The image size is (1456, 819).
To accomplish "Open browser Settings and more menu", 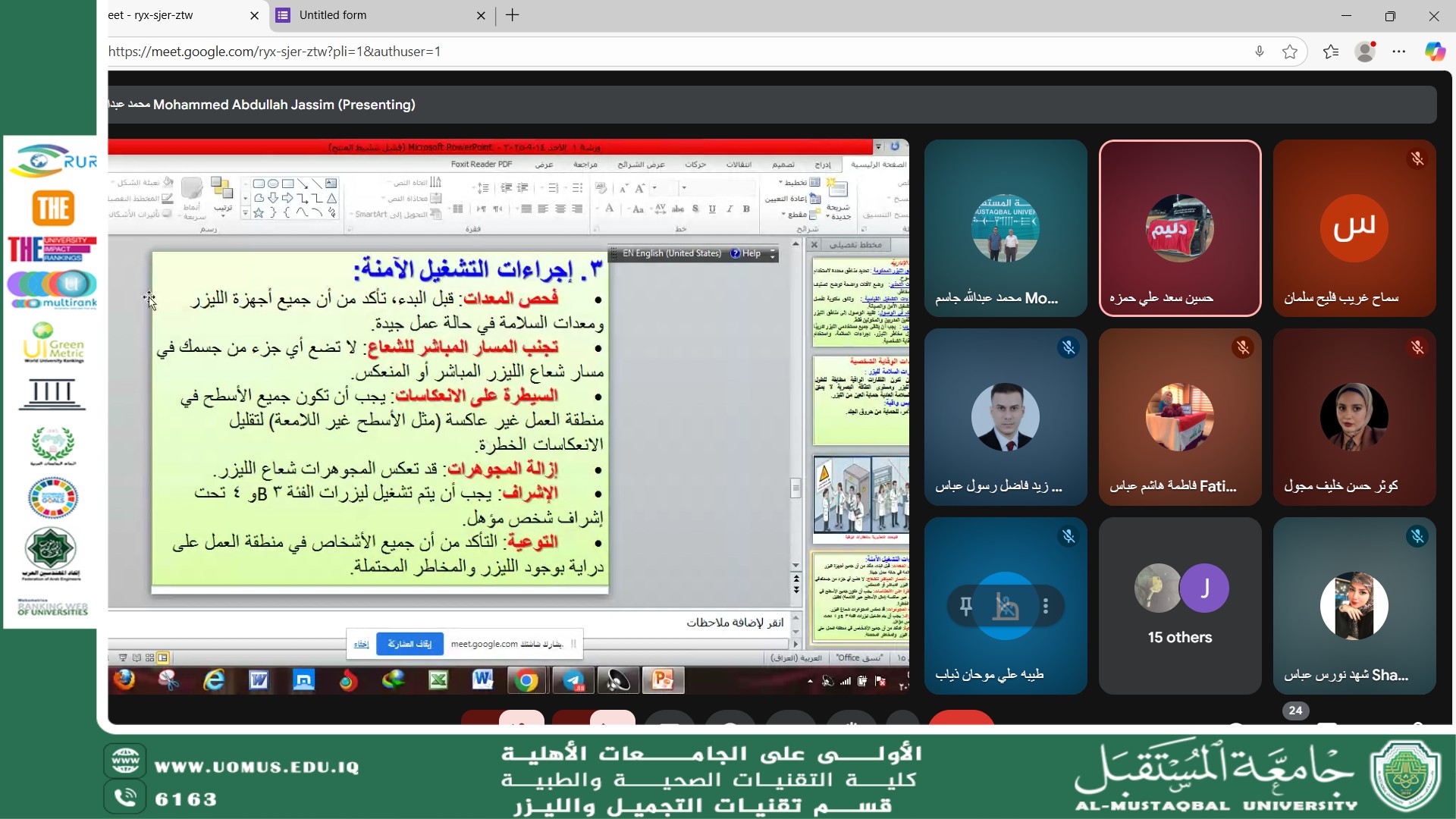I will [1399, 52].
